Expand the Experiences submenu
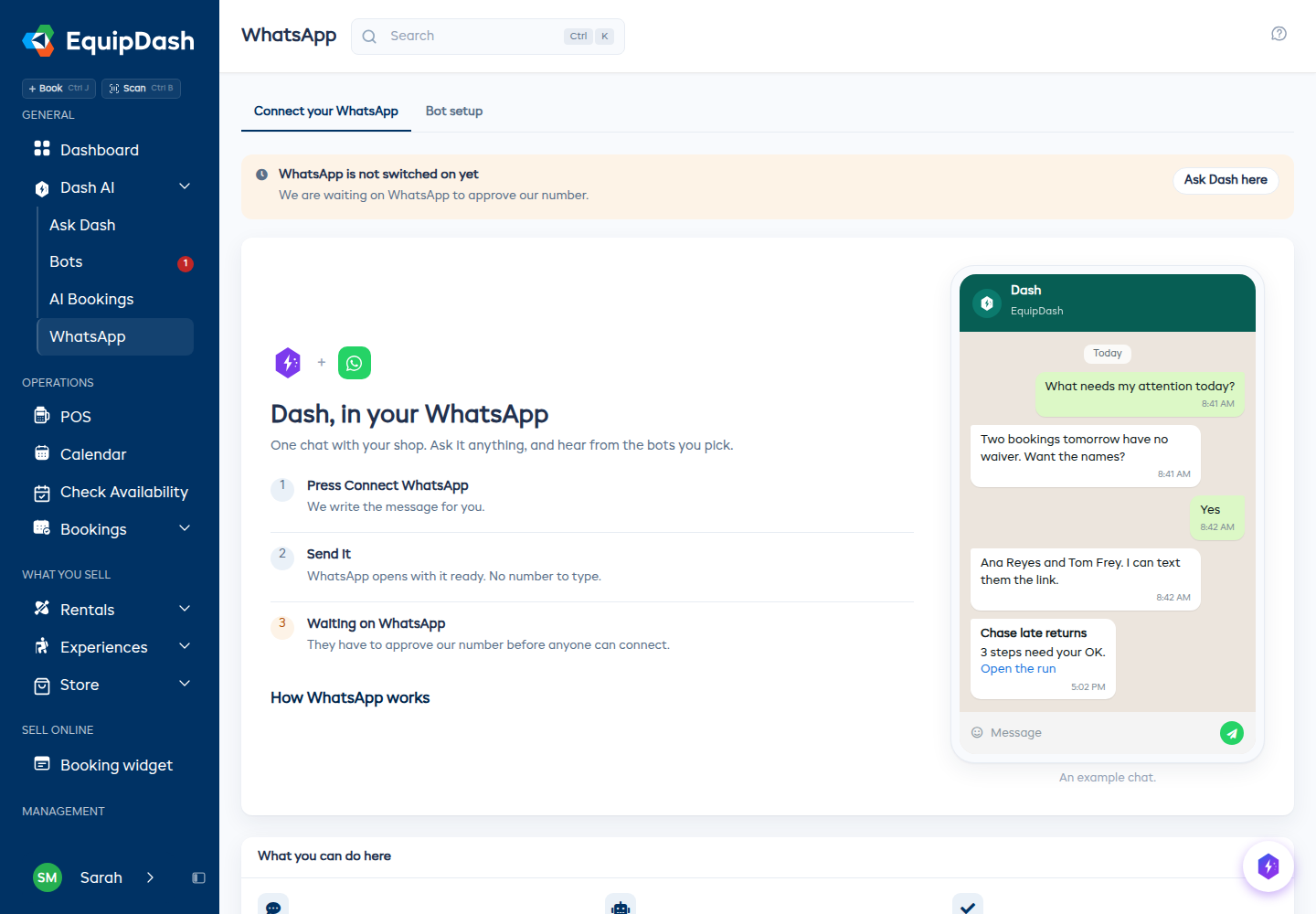 (185, 646)
